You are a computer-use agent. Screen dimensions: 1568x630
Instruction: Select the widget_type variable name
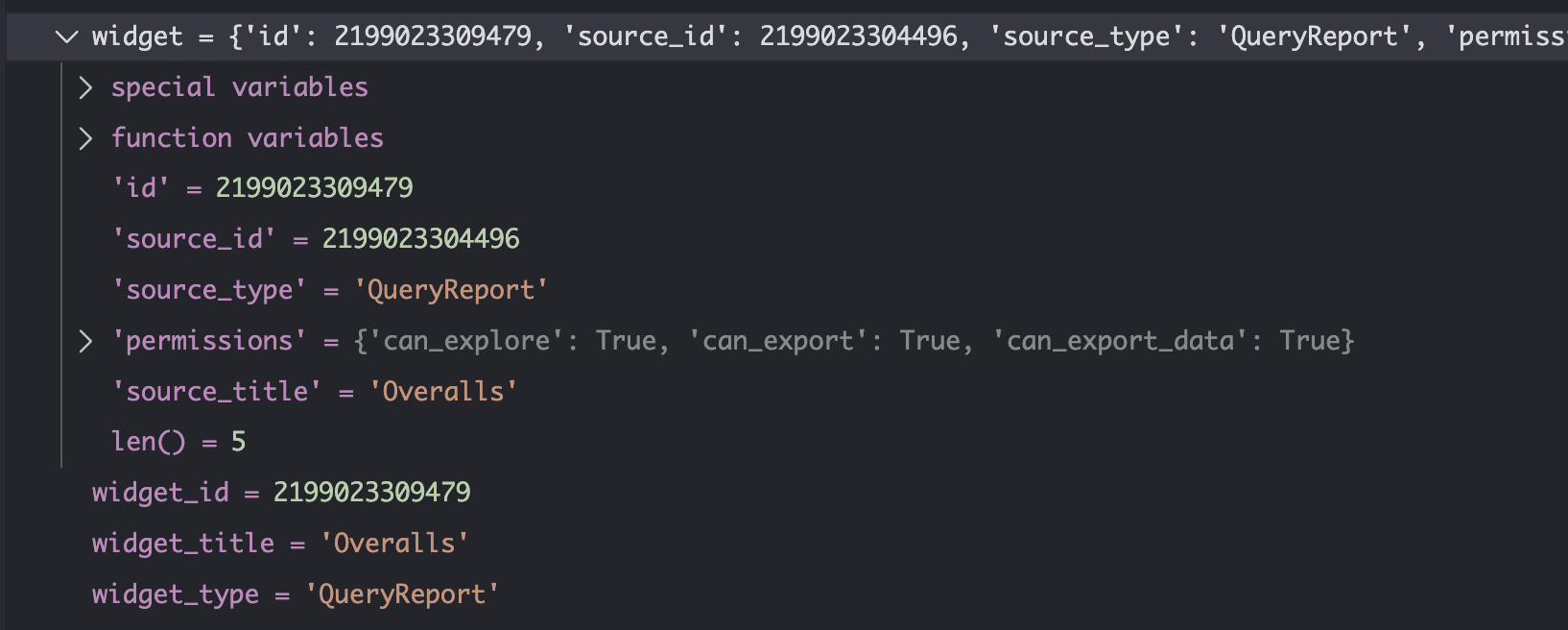[x=176, y=594]
